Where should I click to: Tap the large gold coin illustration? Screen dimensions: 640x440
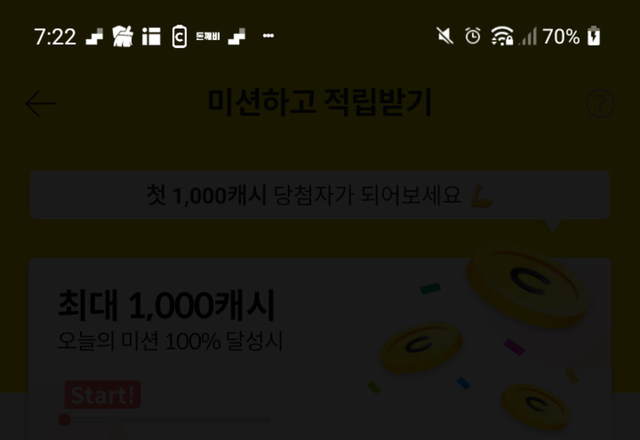528,286
